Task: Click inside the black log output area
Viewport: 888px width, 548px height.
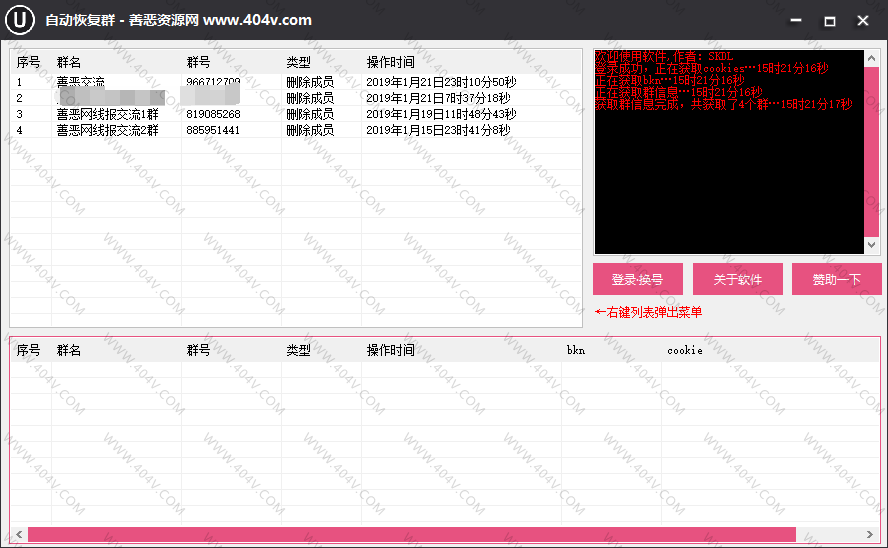Action: point(728,180)
